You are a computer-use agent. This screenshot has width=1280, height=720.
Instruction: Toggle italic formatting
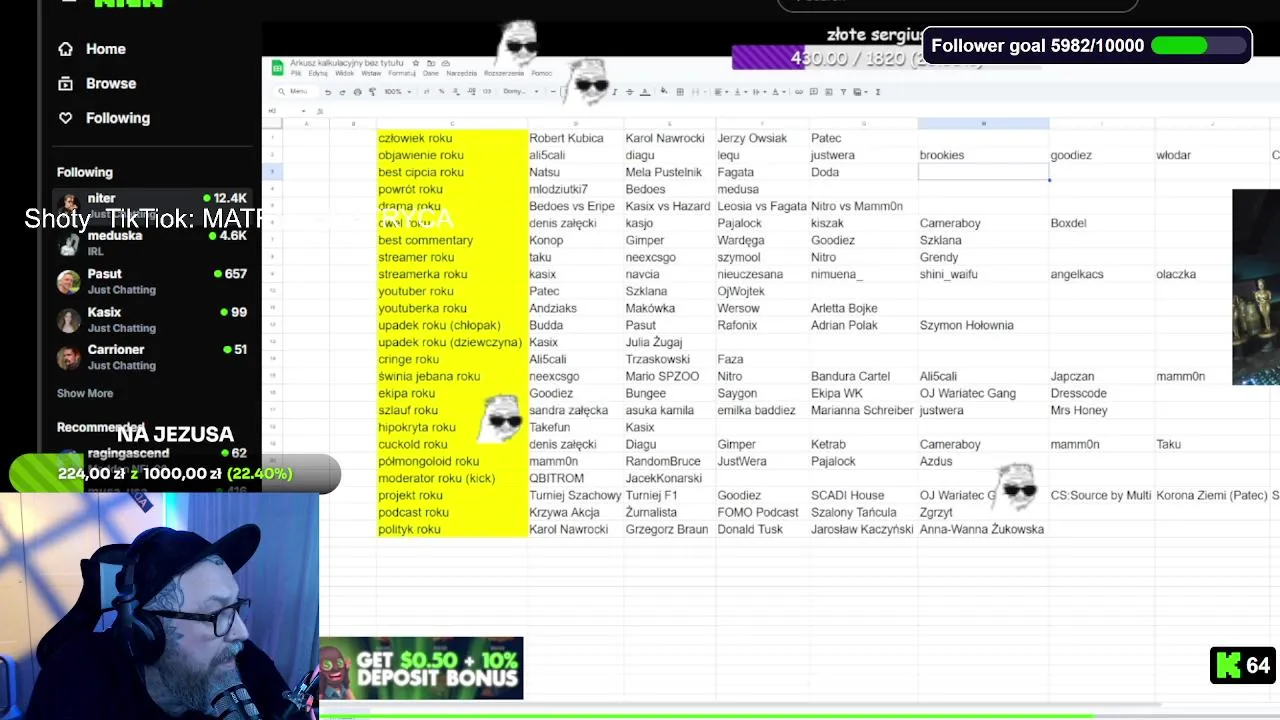click(614, 92)
